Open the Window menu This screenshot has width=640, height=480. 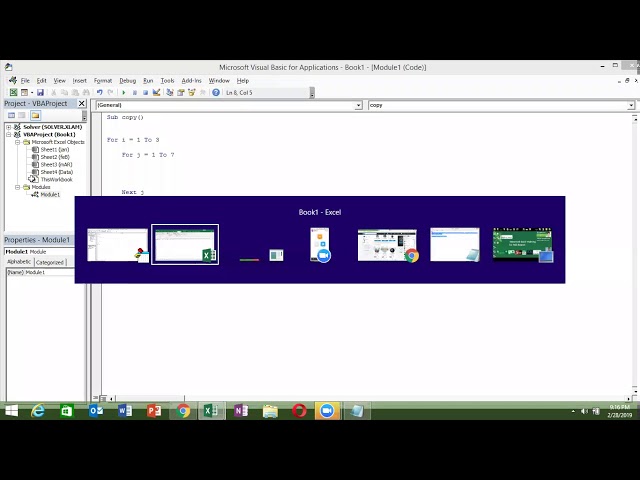219,81
